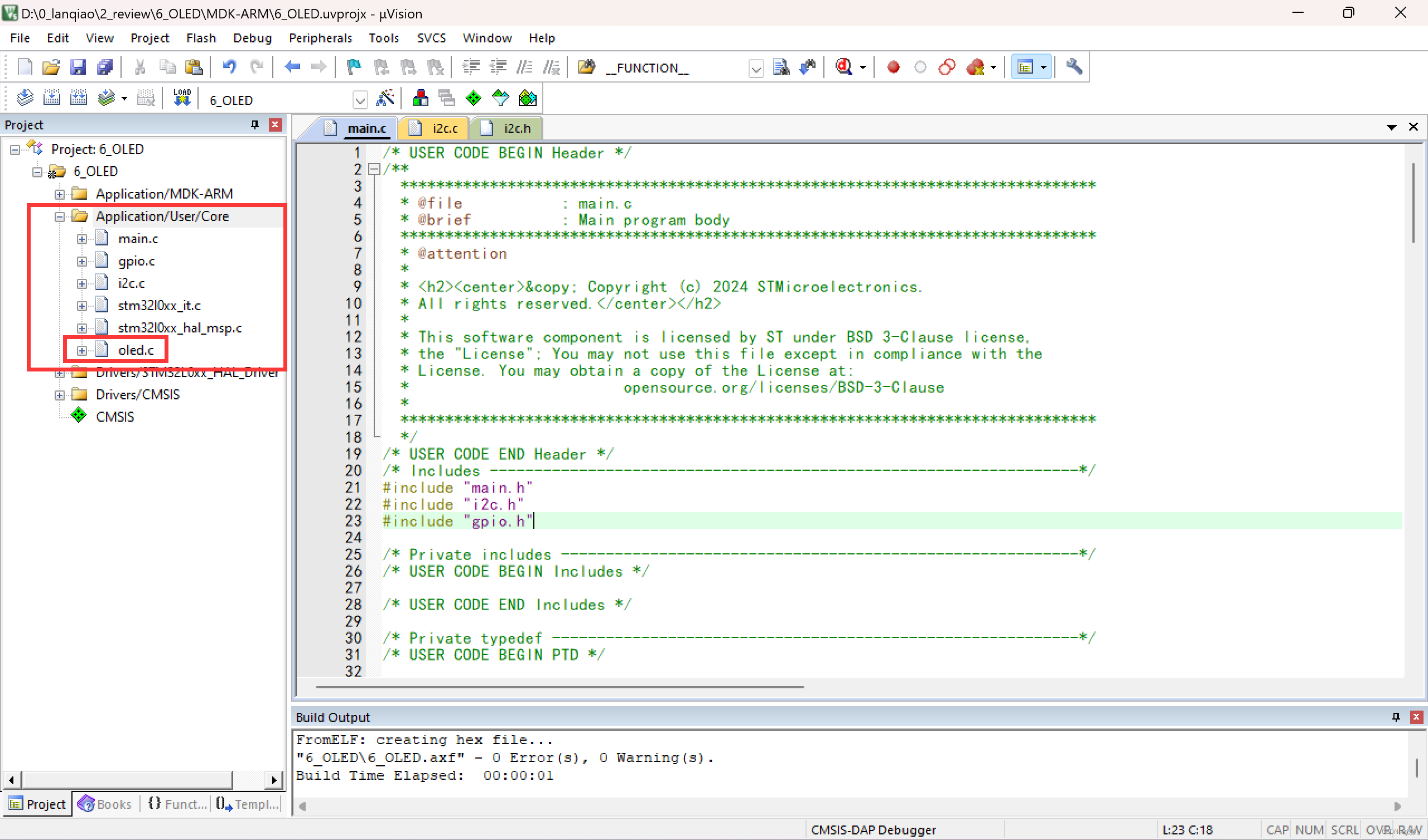Open a file from toolbar
This screenshot has height=840, width=1428.
click(x=51, y=67)
